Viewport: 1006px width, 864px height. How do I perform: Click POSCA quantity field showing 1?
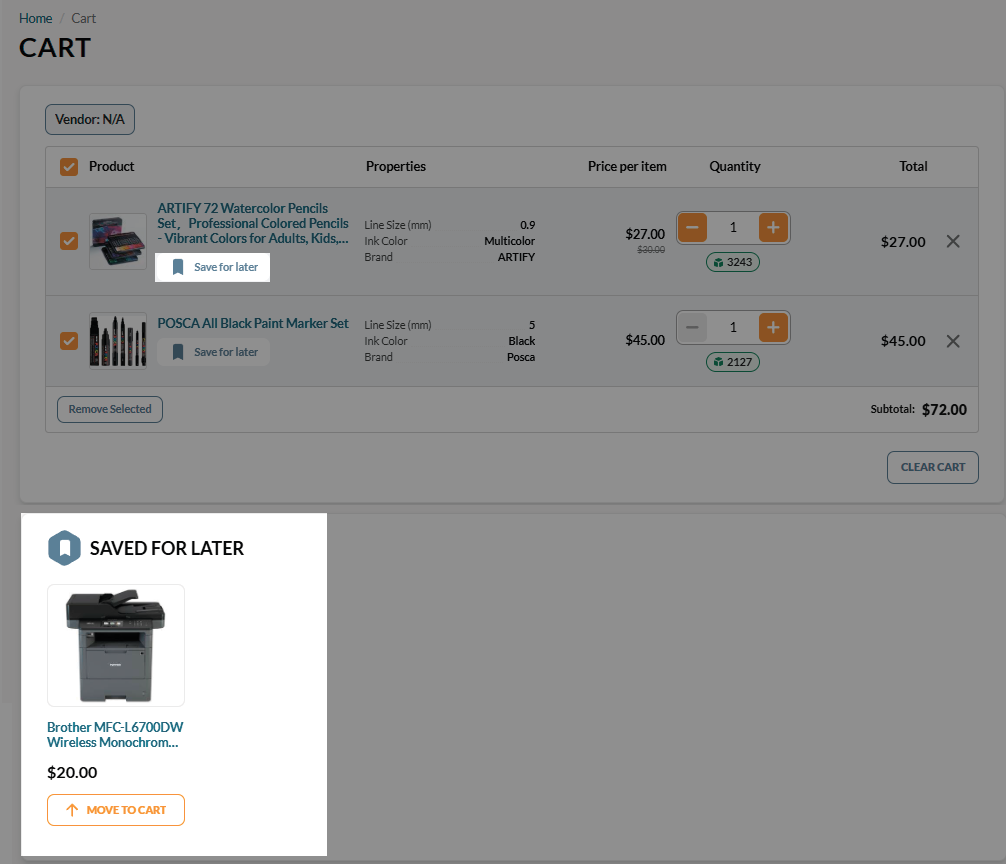pyautogui.click(x=733, y=327)
